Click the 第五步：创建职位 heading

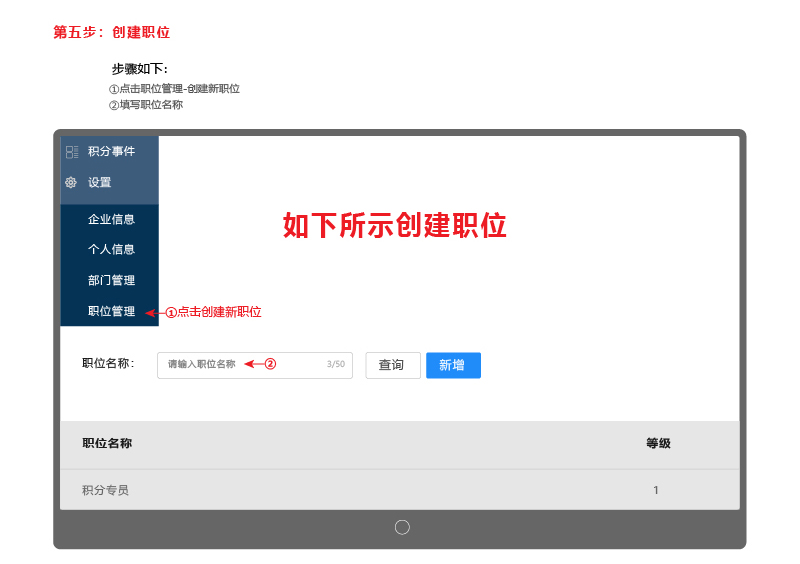112,32
